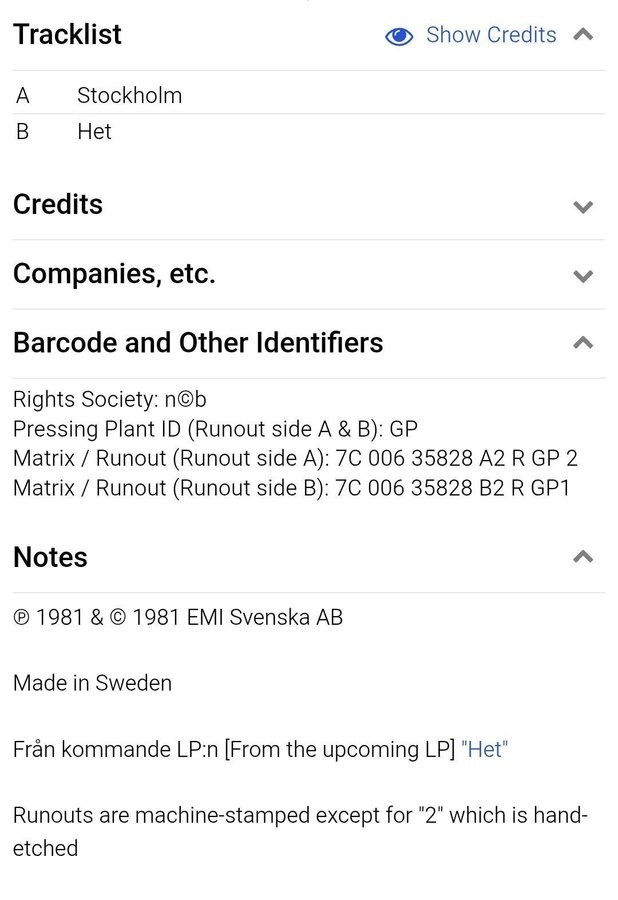Viewport: 618px width, 900px height.
Task: Click the Rights Society n©b line
Action: tap(110, 400)
